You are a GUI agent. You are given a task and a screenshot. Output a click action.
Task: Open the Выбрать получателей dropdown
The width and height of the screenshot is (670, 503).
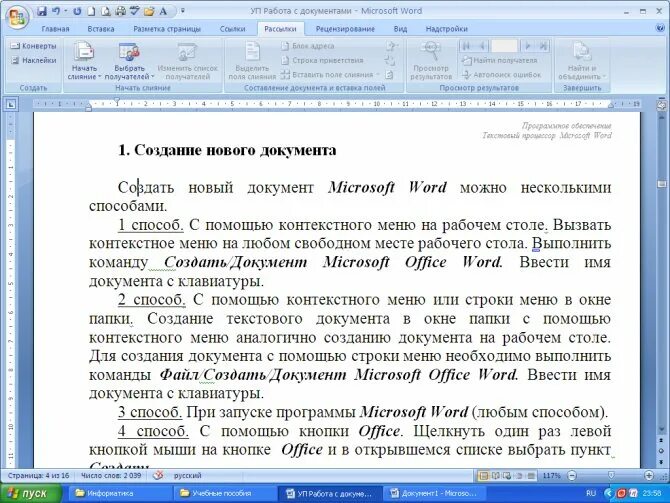pyautogui.click(x=129, y=61)
